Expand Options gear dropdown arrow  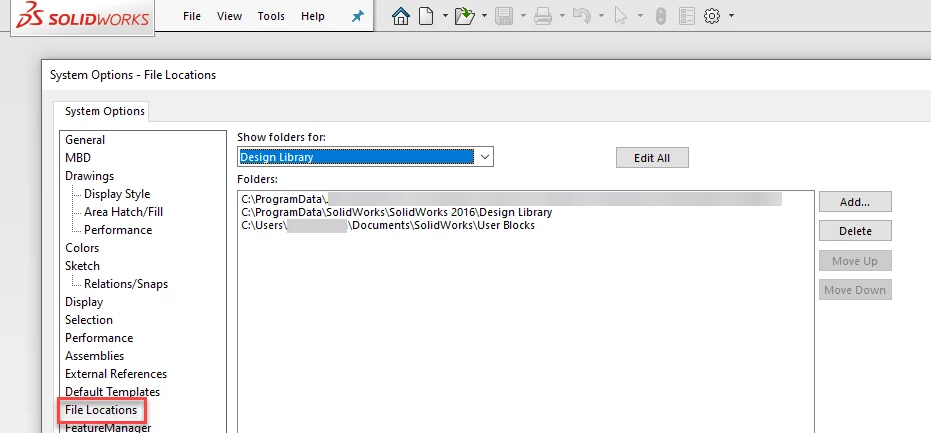pos(731,16)
